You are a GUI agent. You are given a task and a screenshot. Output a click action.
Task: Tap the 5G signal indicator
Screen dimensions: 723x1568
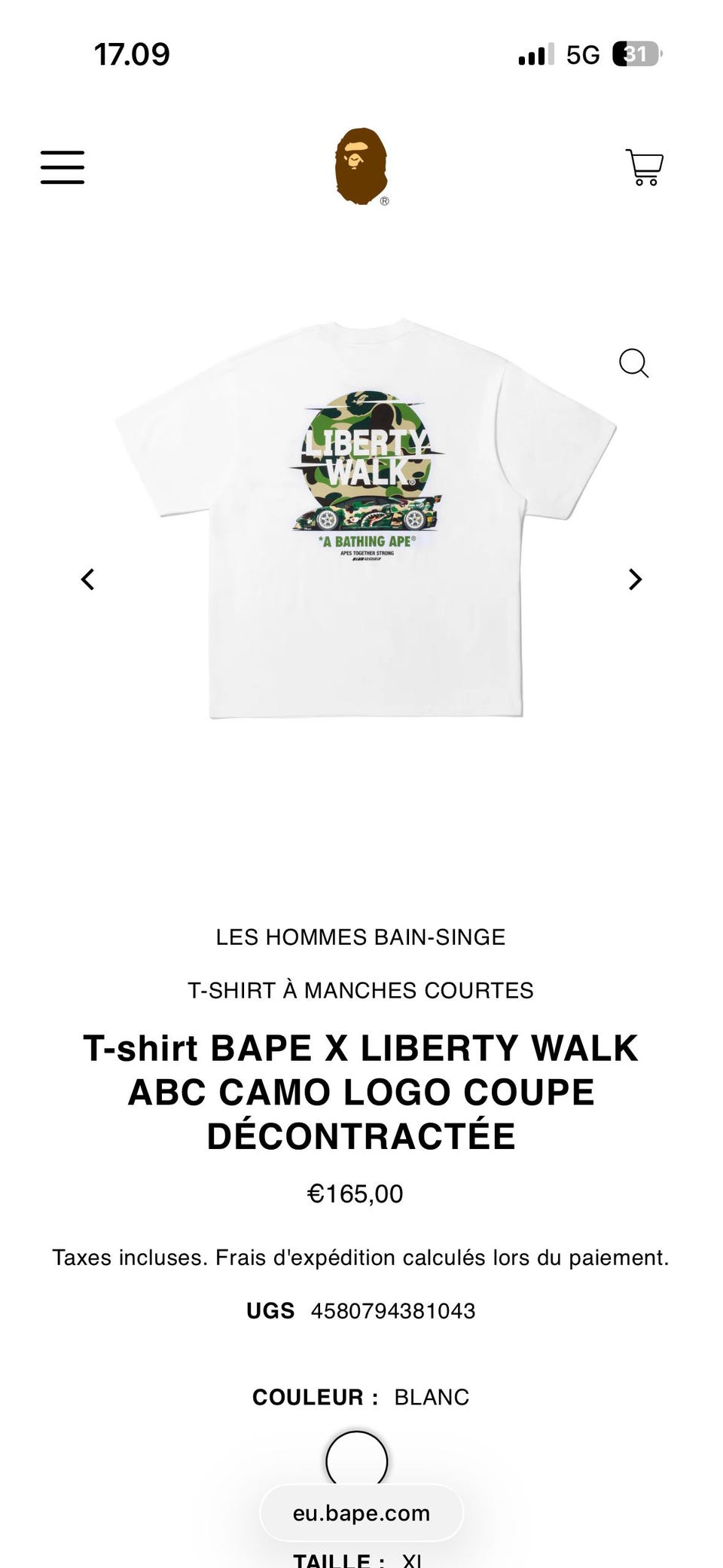point(583,55)
